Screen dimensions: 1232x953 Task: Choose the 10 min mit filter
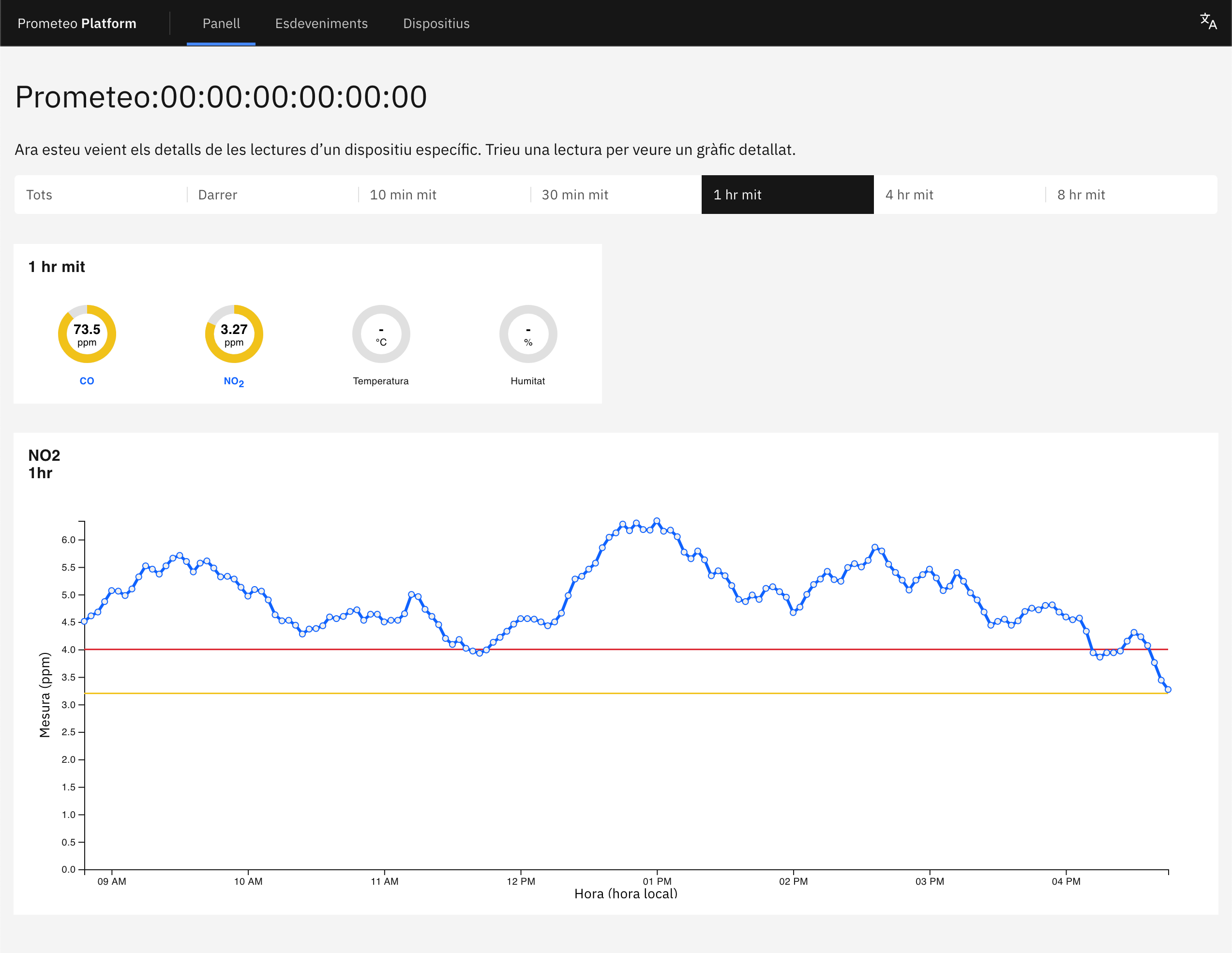[x=444, y=195]
